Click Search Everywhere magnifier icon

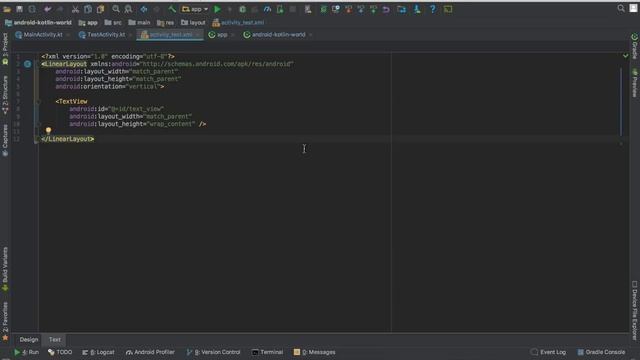click(621, 9)
